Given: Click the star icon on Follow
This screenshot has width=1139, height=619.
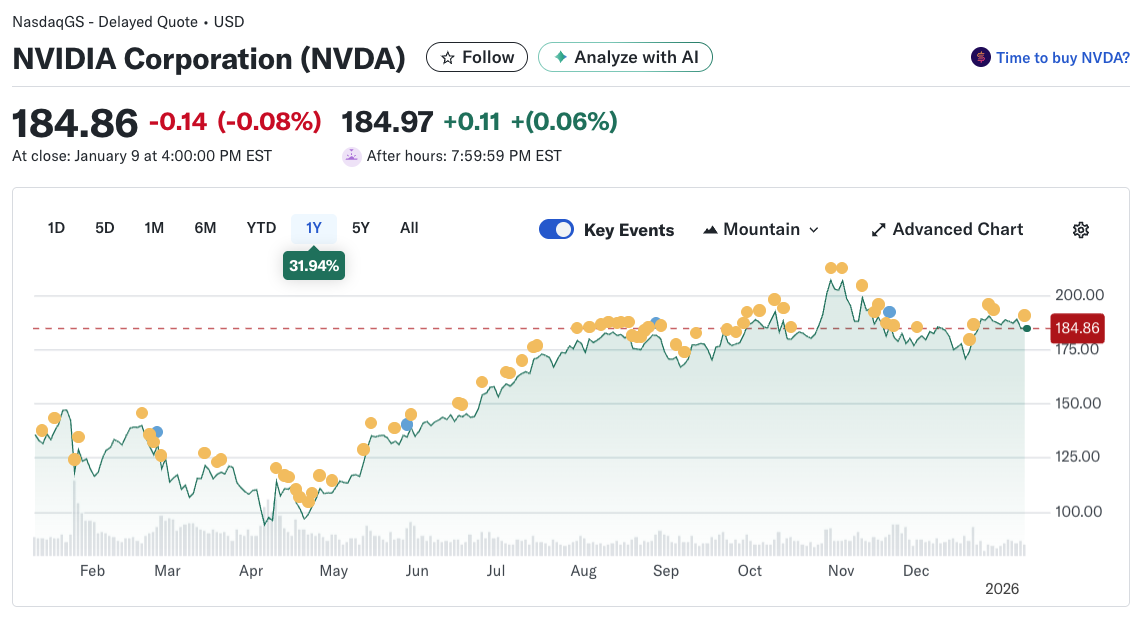Looking at the screenshot, I should coord(448,58).
